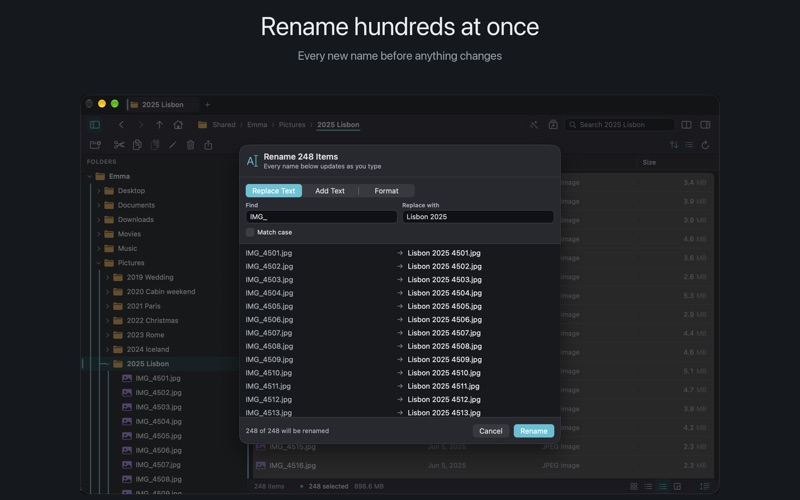The image size is (800, 500).
Task: Click the Trash delete icon
Action: tap(190, 145)
